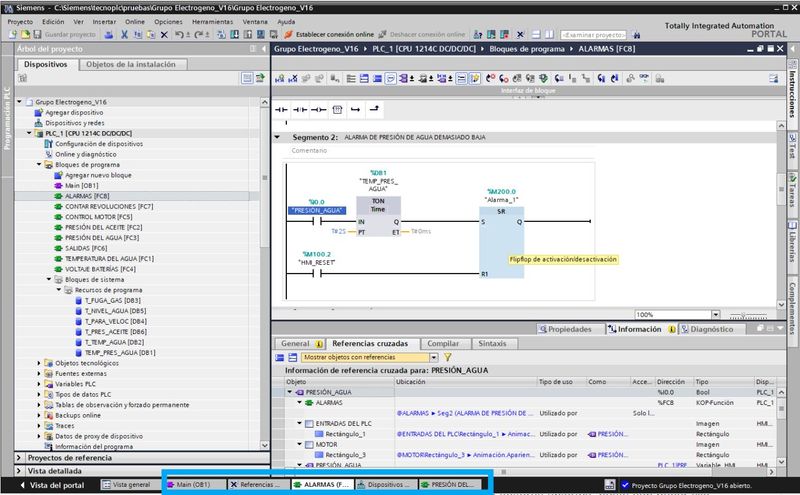Collapse Bloques de programa tree node
800x495 pixels.
click(x=39, y=164)
